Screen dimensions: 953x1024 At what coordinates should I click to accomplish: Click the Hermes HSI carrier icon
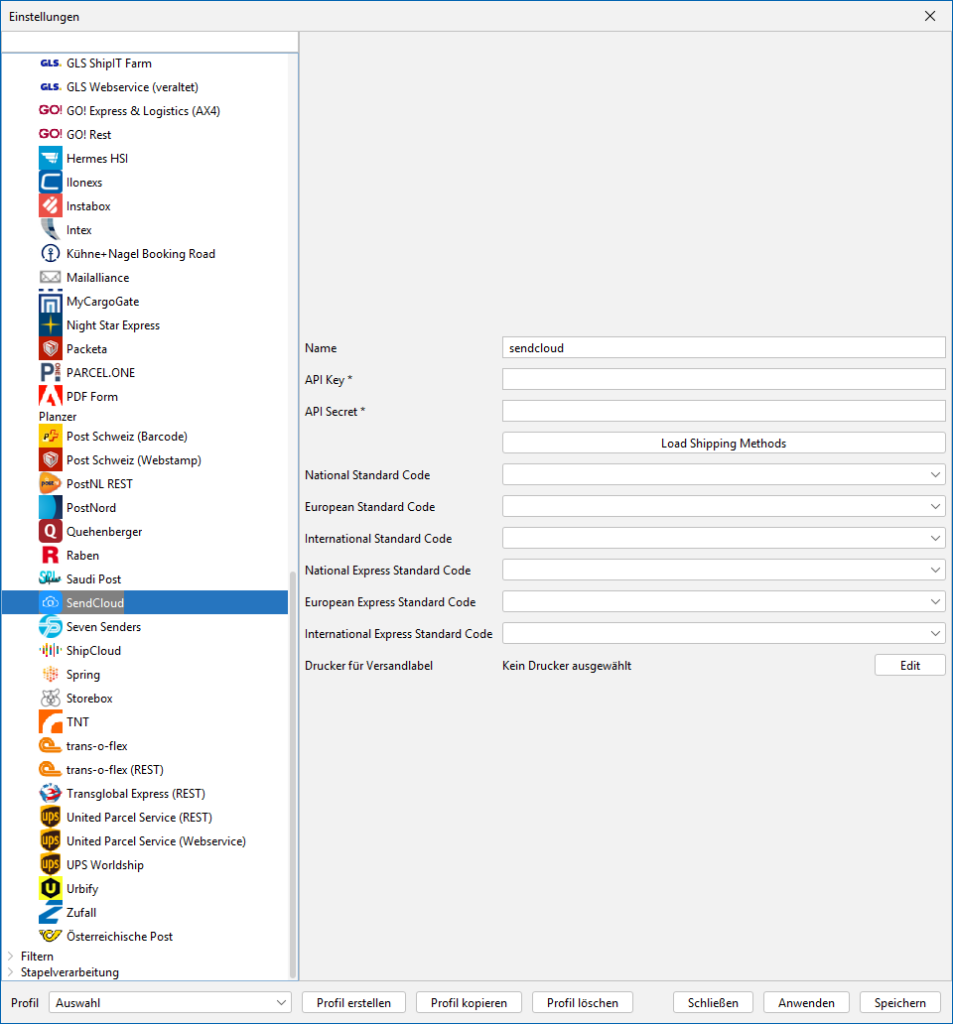[x=50, y=158]
